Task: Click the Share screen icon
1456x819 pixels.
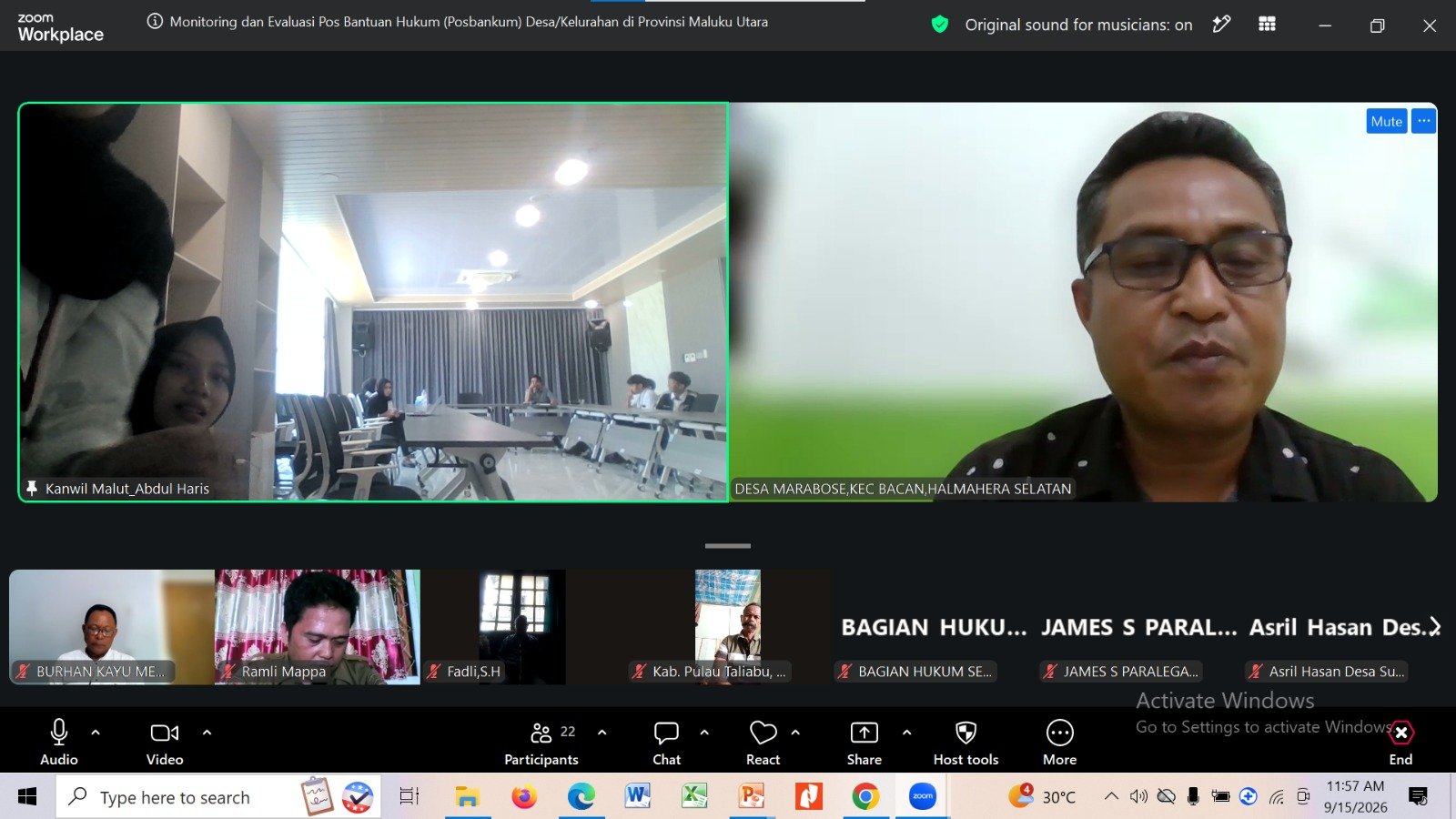Action: pos(864,742)
